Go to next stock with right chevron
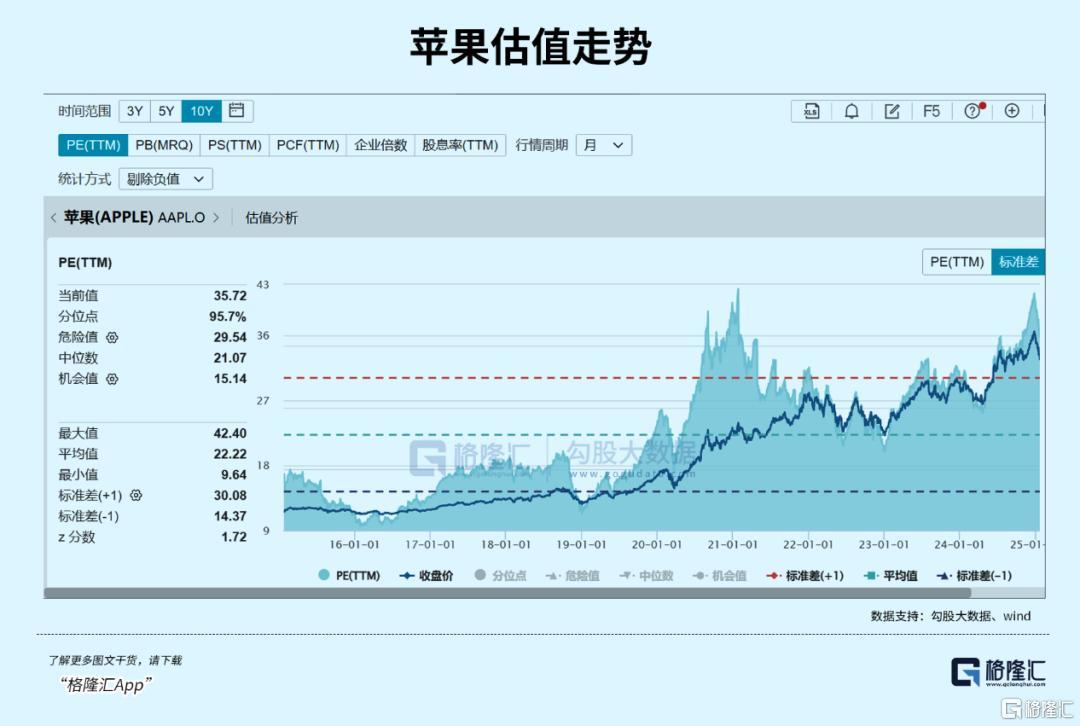 pyautogui.click(x=216, y=218)
